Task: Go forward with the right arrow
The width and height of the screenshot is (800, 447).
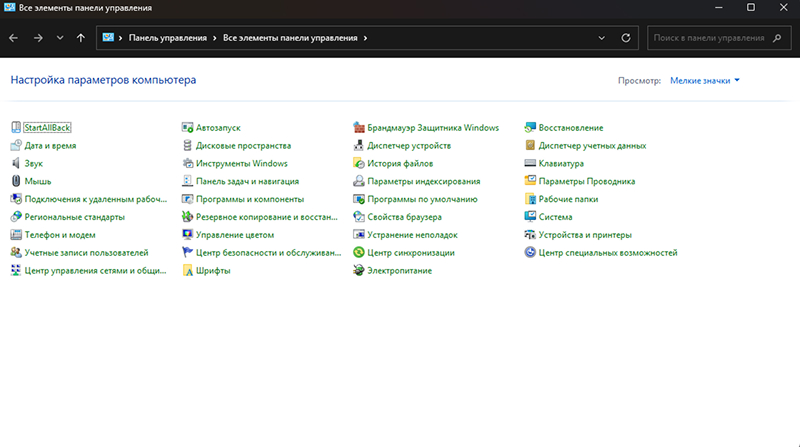Action: click(38, 38)
